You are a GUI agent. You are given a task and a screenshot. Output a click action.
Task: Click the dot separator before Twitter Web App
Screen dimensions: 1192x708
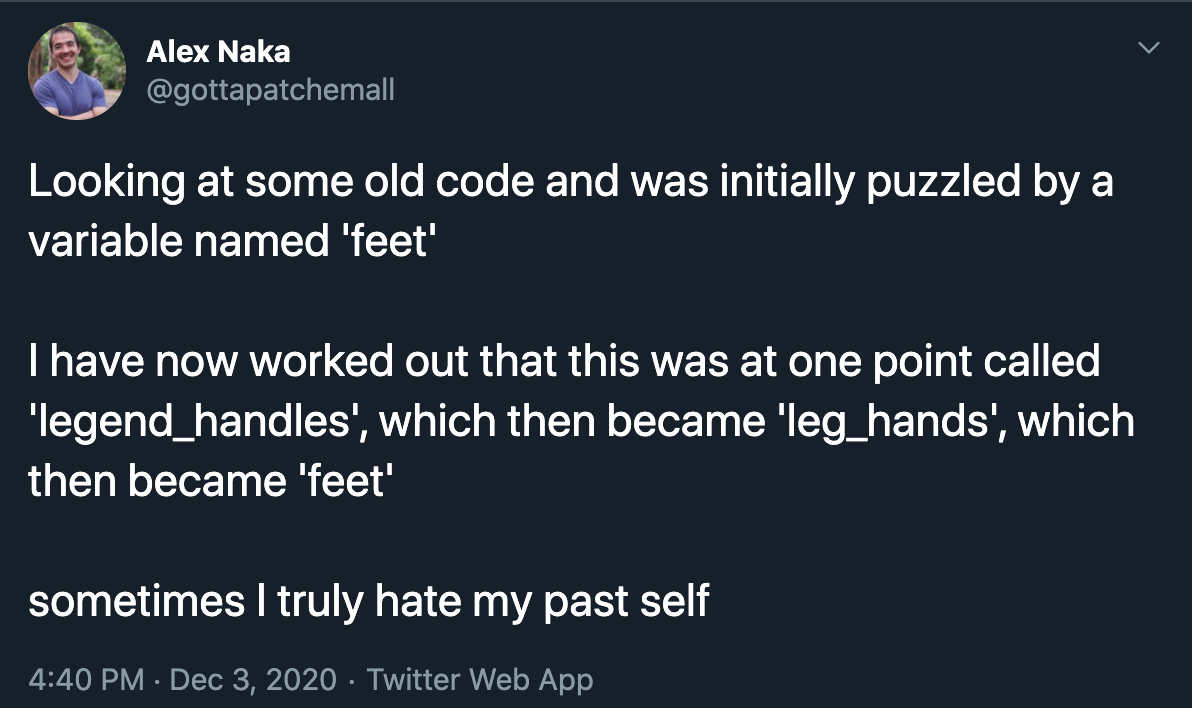tap(352, 681)
